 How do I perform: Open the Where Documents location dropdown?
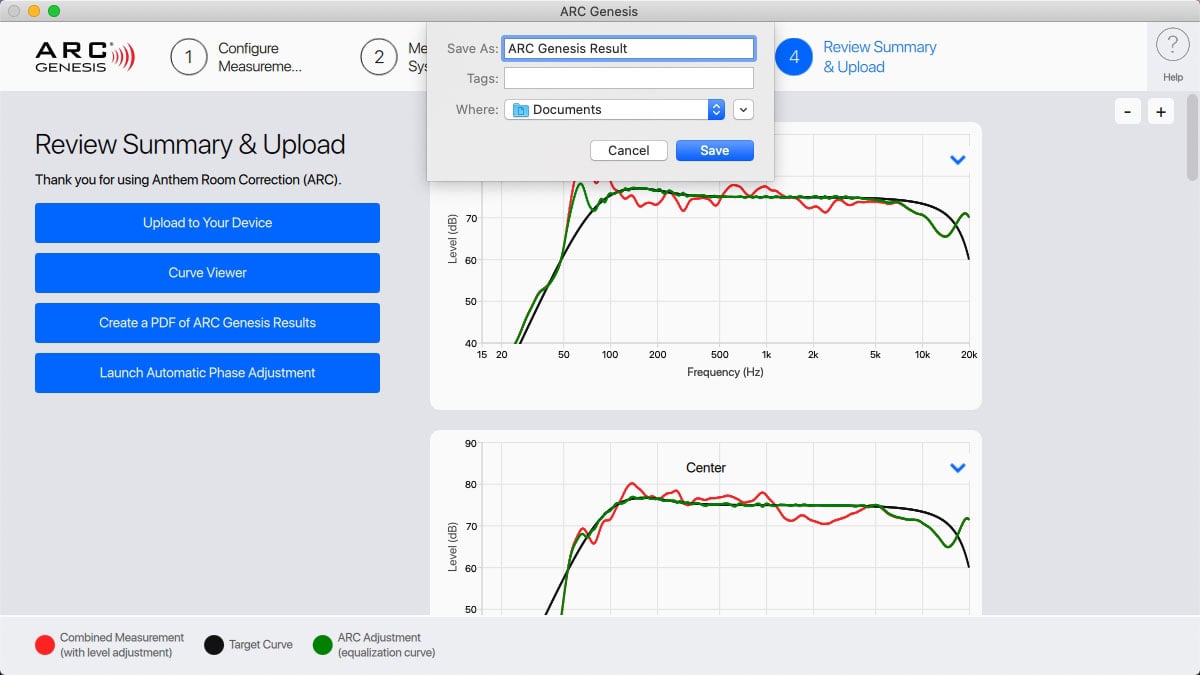tap(614, 110)
